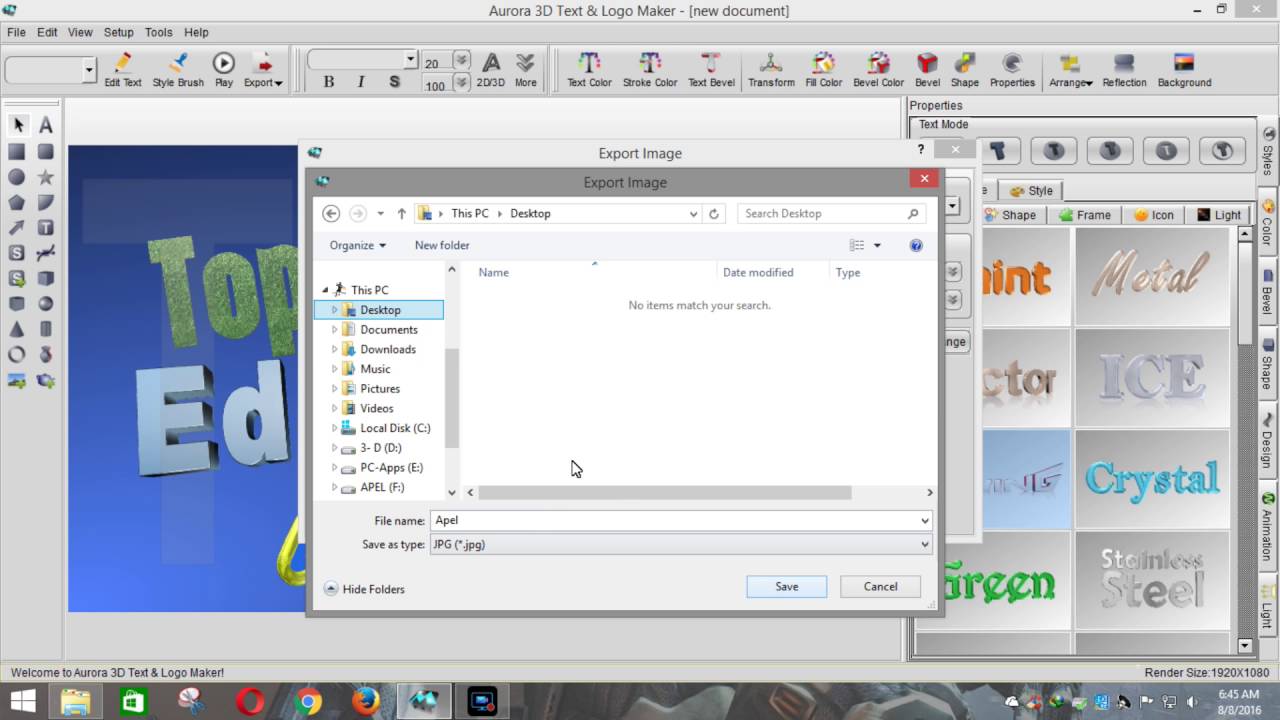This screenshot has width=1280, height=720.
Task: Click the Reflection toolbar icon
Action: coord(1124,71)
